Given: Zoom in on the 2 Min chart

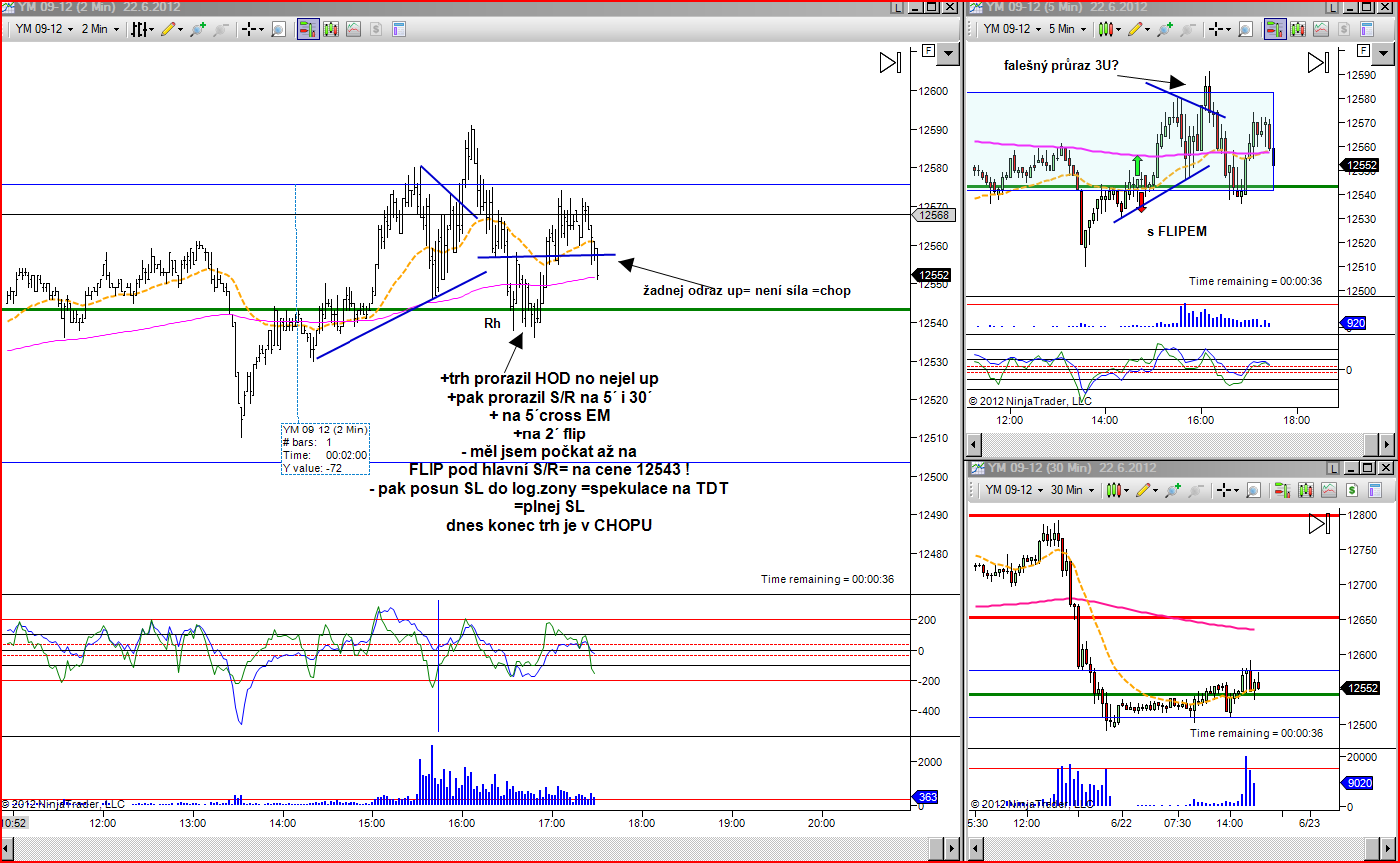Looking at the screenshot, I should (198, 29).
